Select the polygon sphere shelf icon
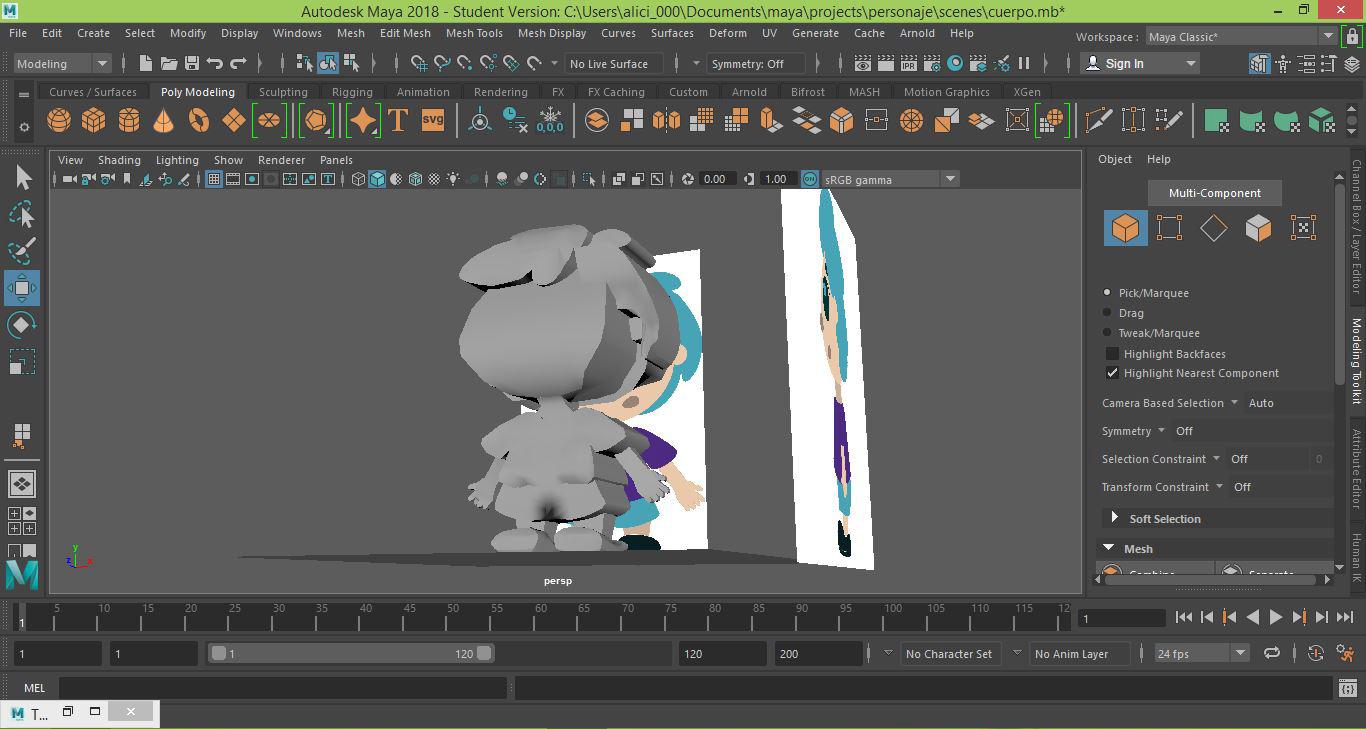1366x729 pixels. click(59, 121)
